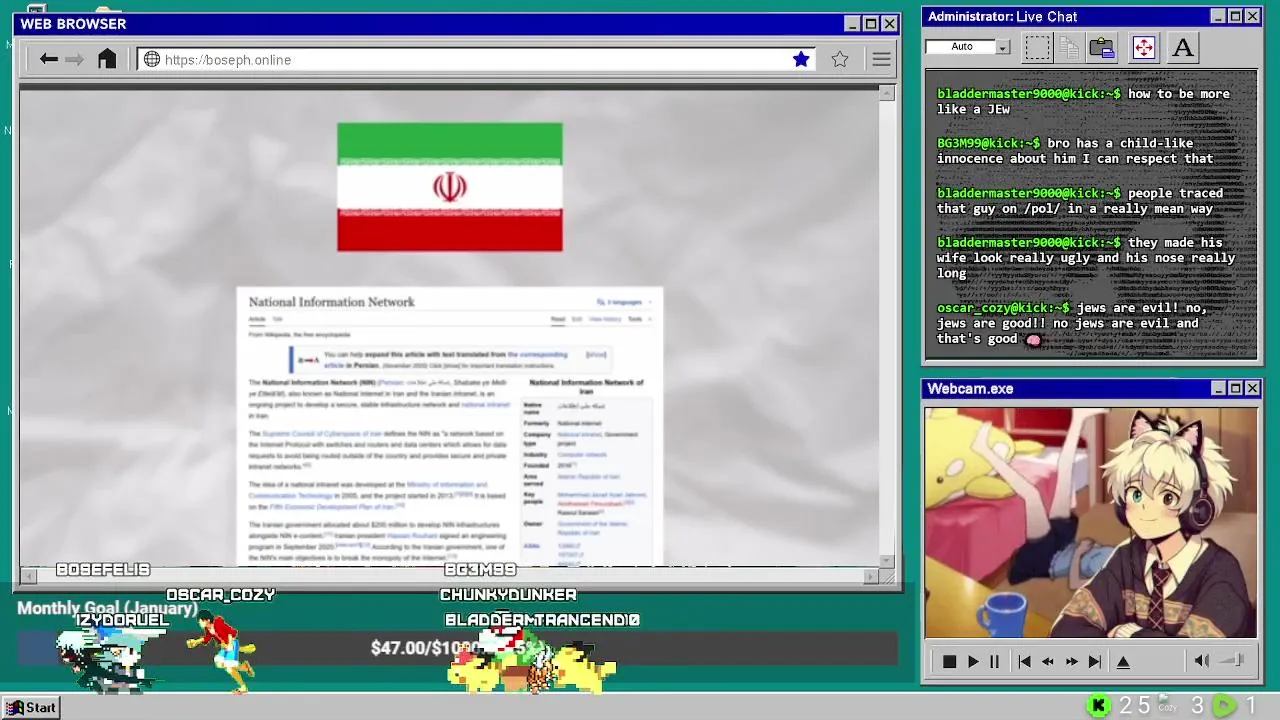Click the BG3M99 'child-like innocence' chat message

pos(1075,151)
